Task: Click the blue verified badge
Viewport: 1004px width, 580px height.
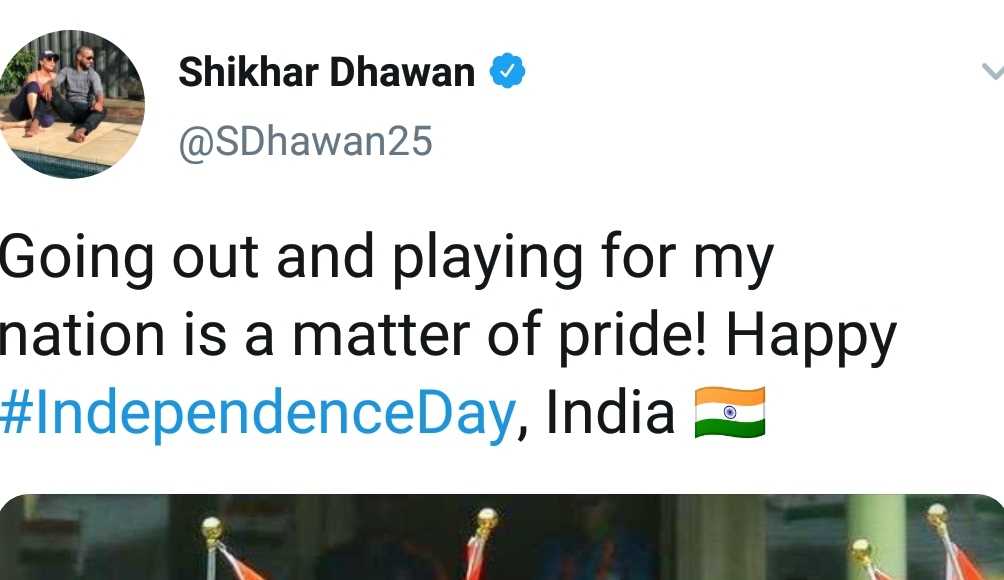Action: point(507,70)
